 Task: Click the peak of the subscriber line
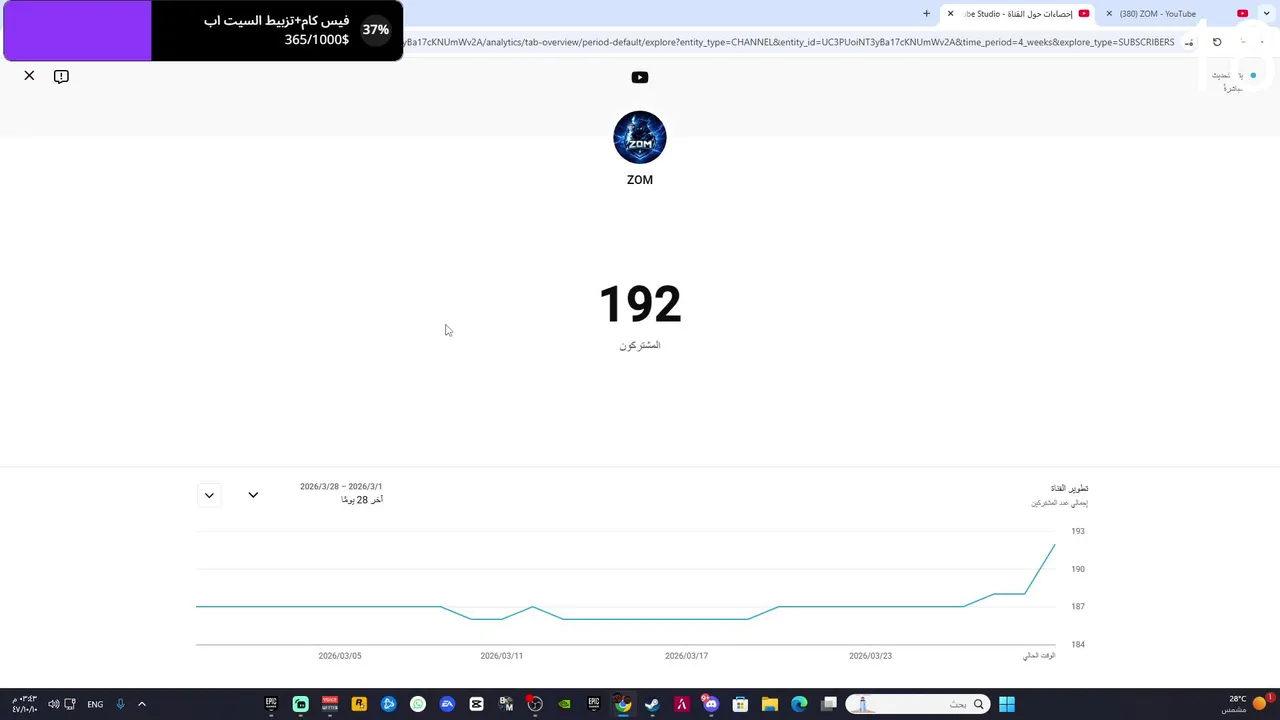point(1054,545)
